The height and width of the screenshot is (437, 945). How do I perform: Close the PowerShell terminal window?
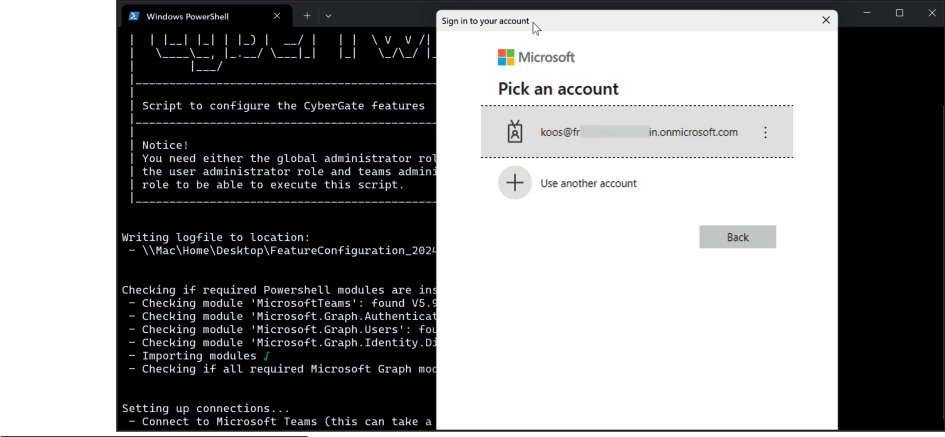pos(932,13)
